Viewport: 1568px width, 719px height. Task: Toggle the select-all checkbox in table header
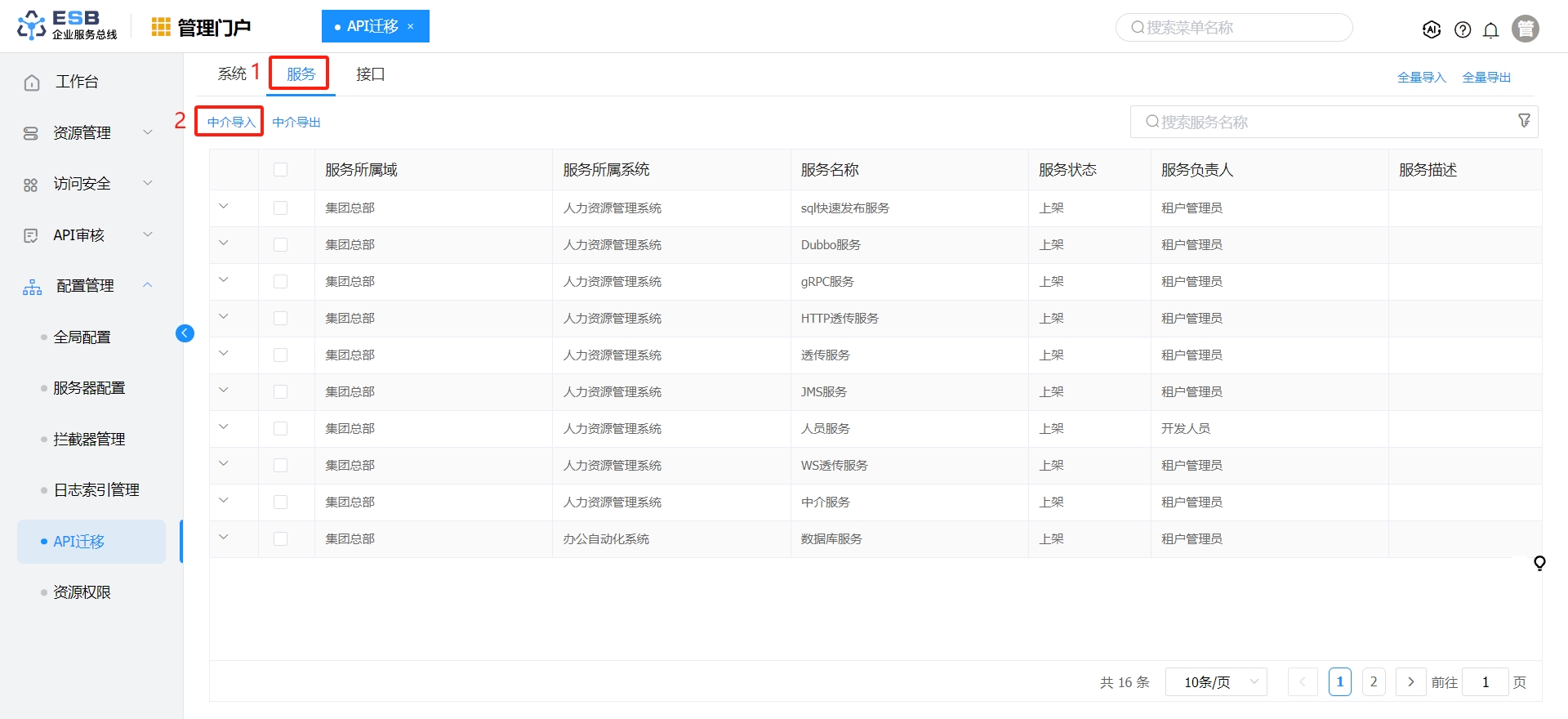click(280, 170)
